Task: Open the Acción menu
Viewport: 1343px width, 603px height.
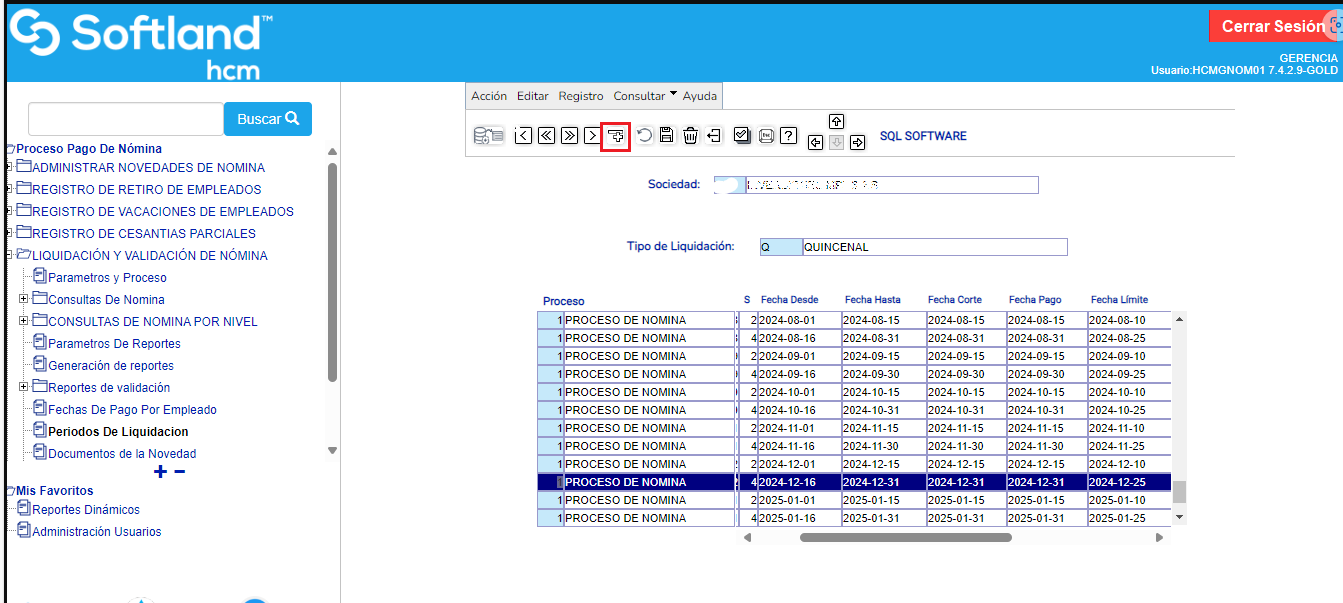Action: 489,96
